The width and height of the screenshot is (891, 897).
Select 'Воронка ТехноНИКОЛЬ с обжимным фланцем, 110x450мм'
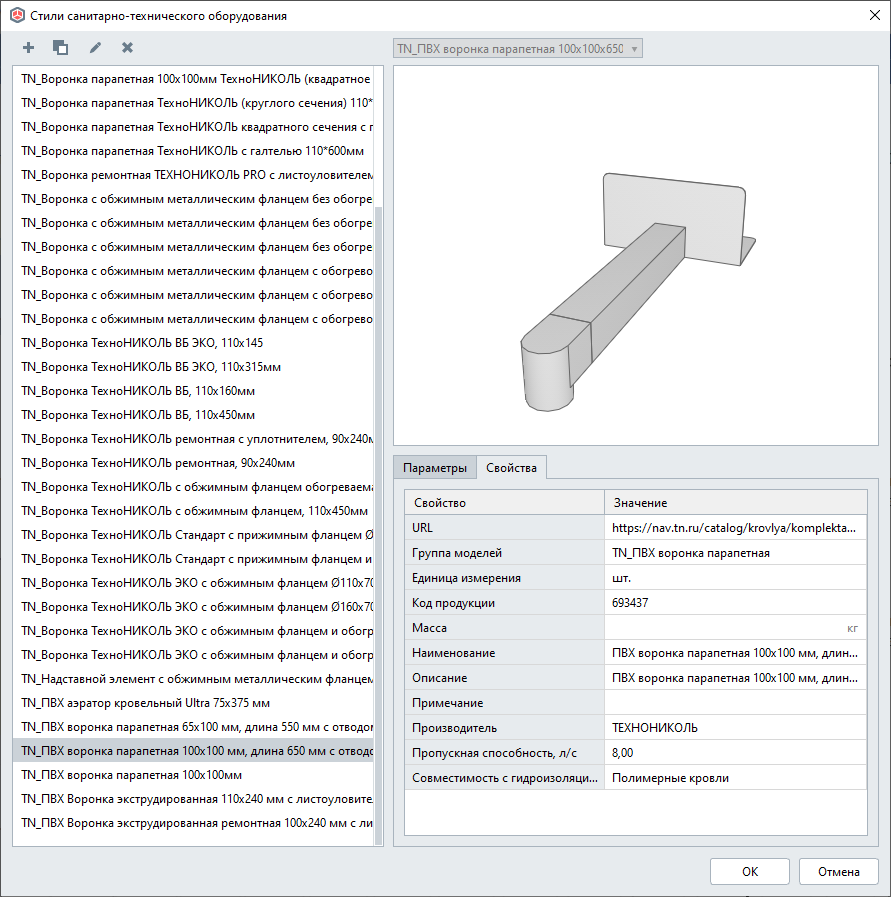pos(193,511)
